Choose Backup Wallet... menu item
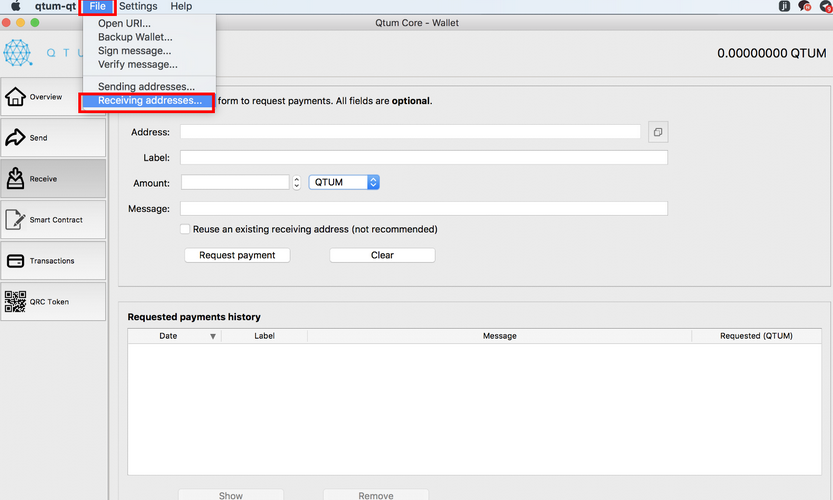 [149, 37]
